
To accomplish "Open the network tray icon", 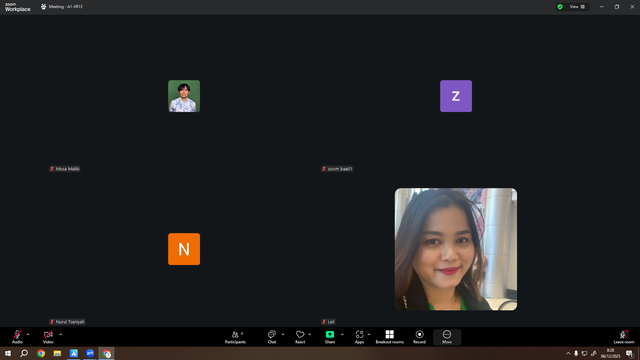I will (x=584, y=353).
